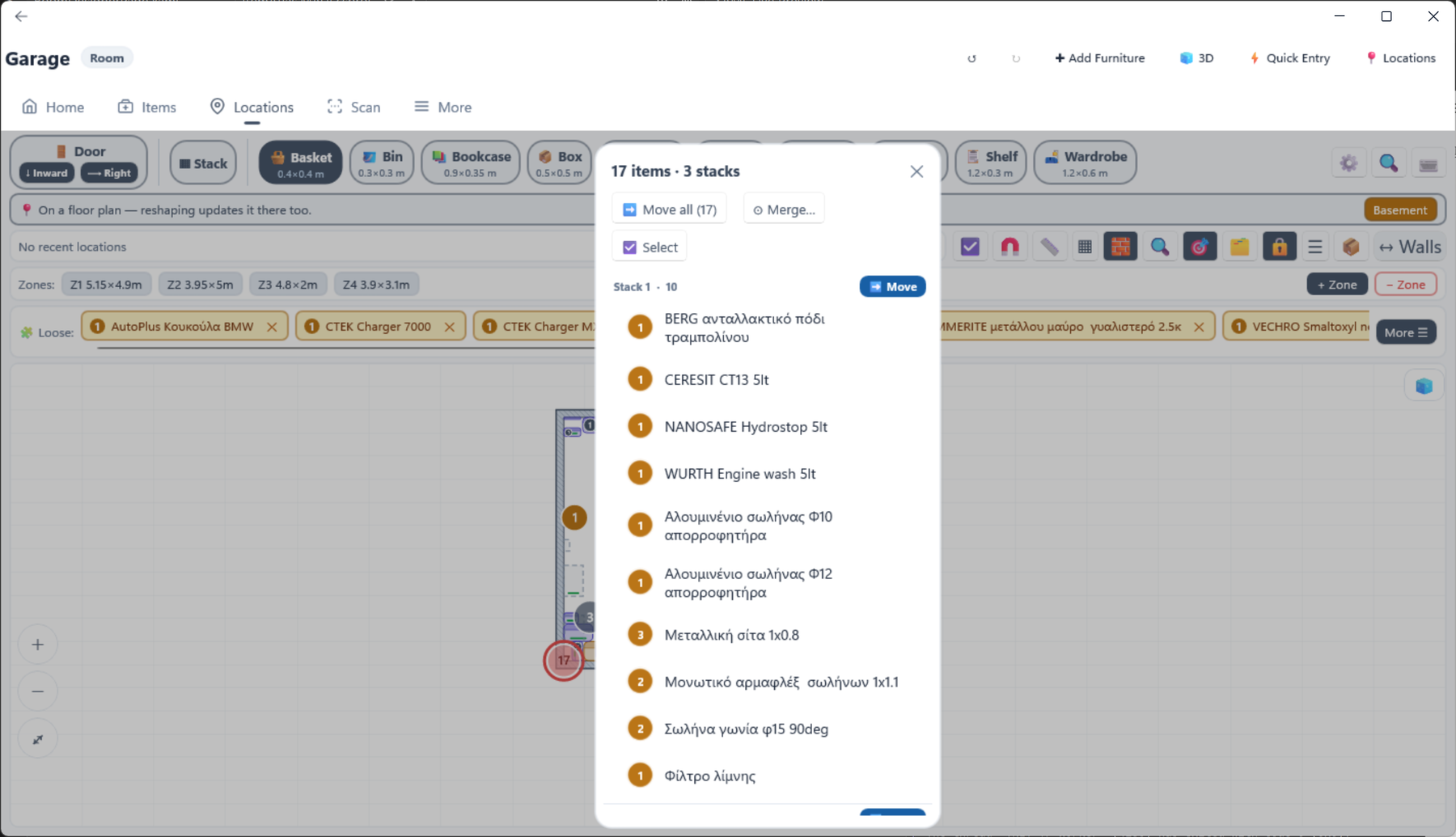Click the magnifier icon next to gear

tap(1388, 163)
